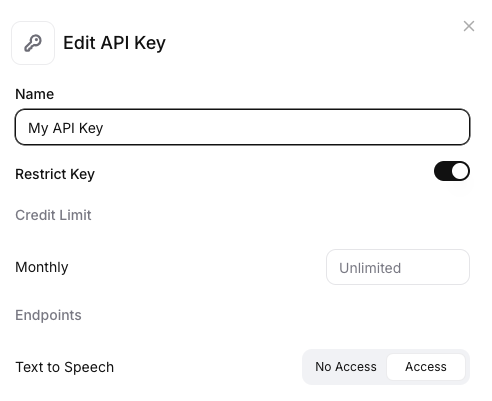Disable the Restrict Key toggle
The width and height of the screenshot is (492, 401).
(452, 171)
